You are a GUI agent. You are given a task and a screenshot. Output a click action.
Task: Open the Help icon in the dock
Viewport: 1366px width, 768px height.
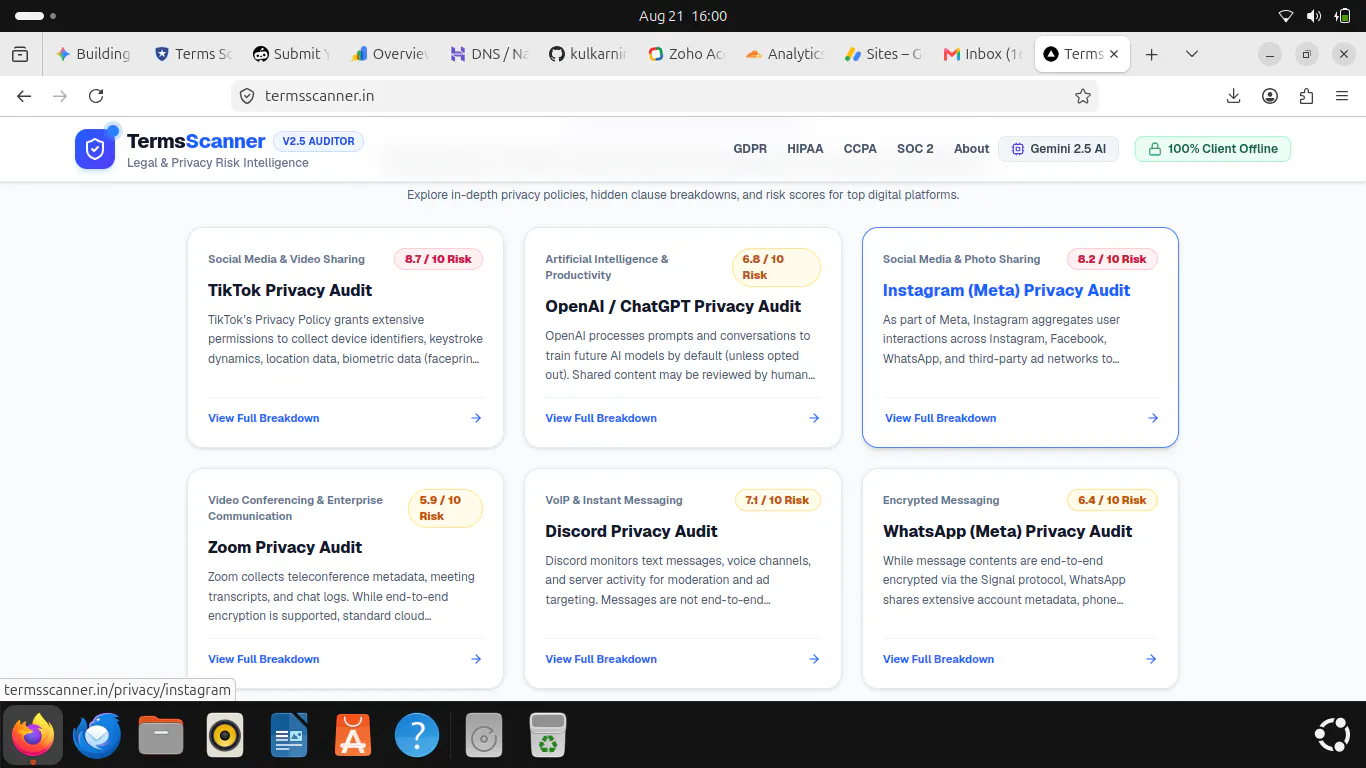pos(417,737)
